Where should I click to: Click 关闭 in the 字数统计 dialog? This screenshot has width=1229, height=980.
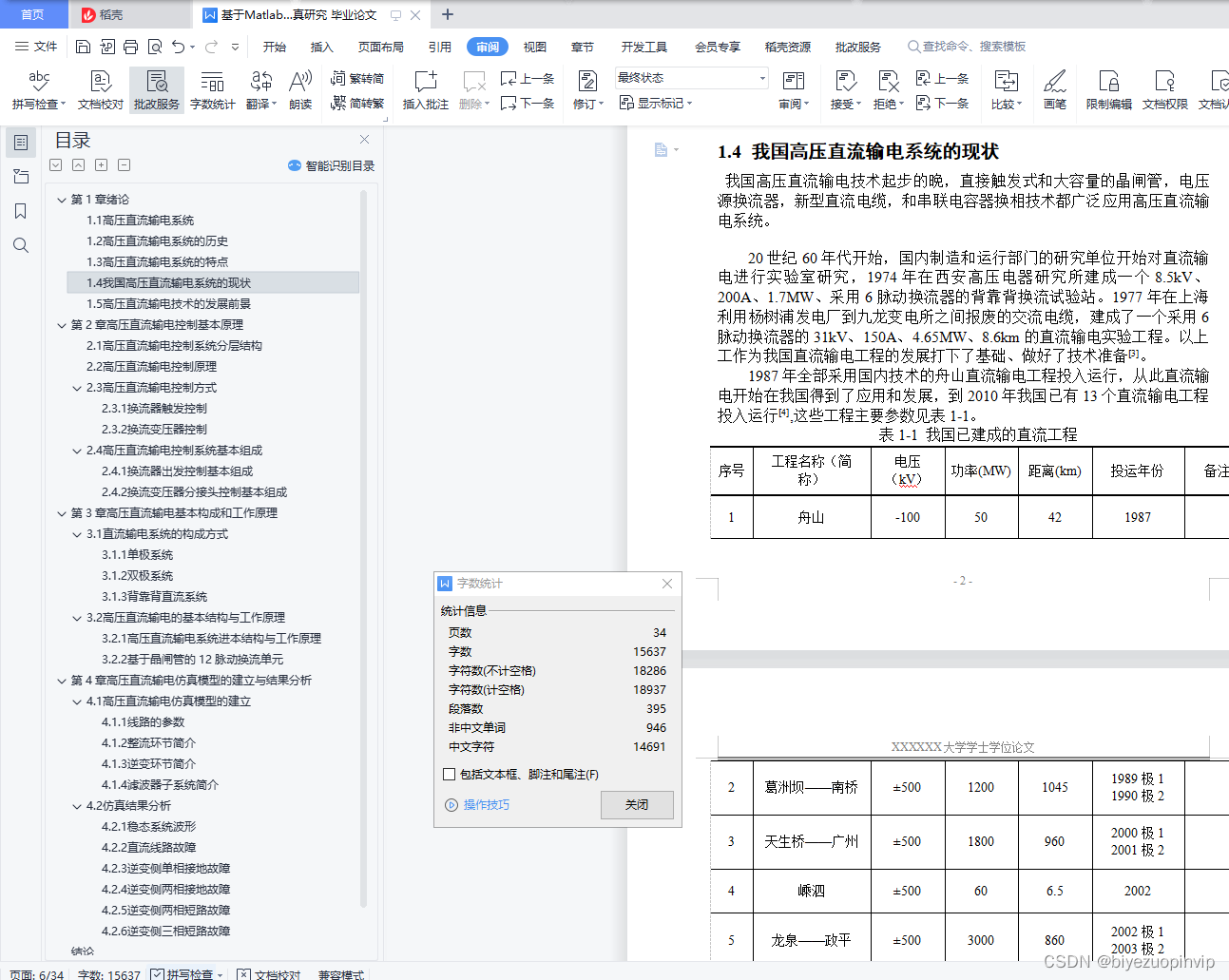pyautogui.click(x=637, y=805)
